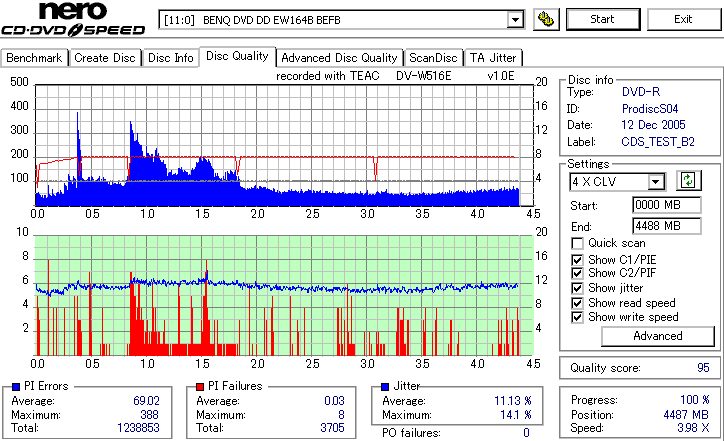Click the Position value 4487 MB
724x441 pixels.
(686, 415)
